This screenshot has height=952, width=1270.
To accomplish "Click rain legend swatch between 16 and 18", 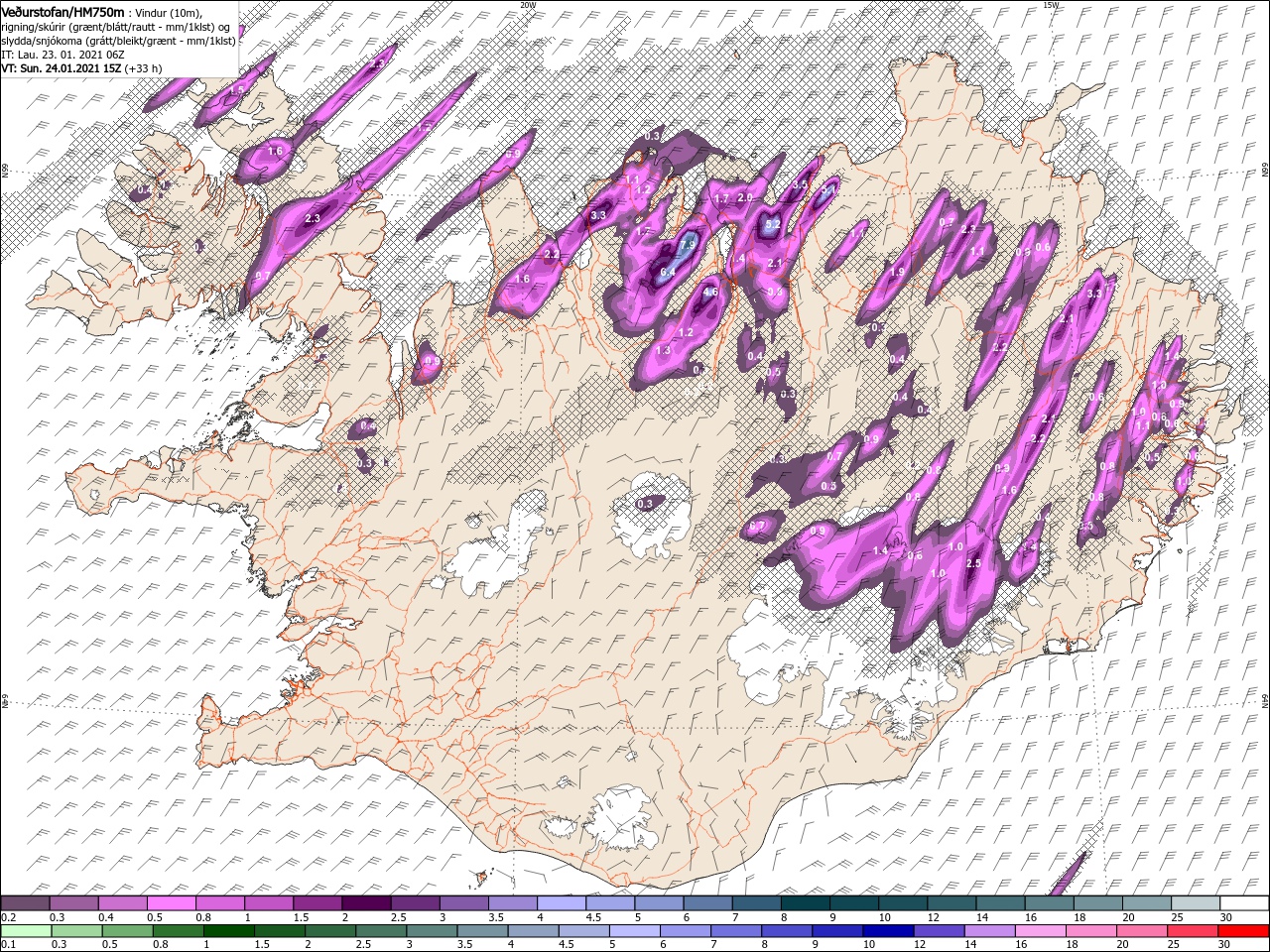I will click(x=1042, y=930).
